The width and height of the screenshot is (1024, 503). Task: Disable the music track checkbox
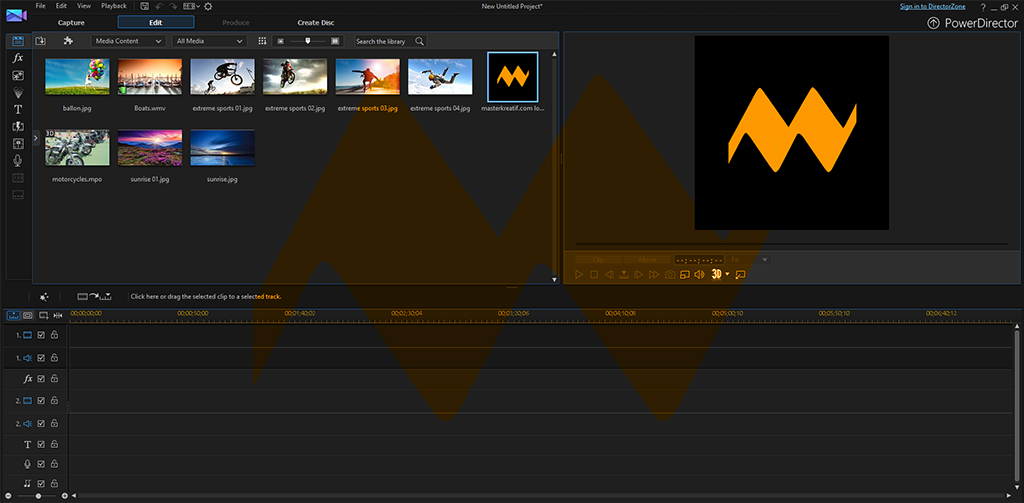(41, 483)
